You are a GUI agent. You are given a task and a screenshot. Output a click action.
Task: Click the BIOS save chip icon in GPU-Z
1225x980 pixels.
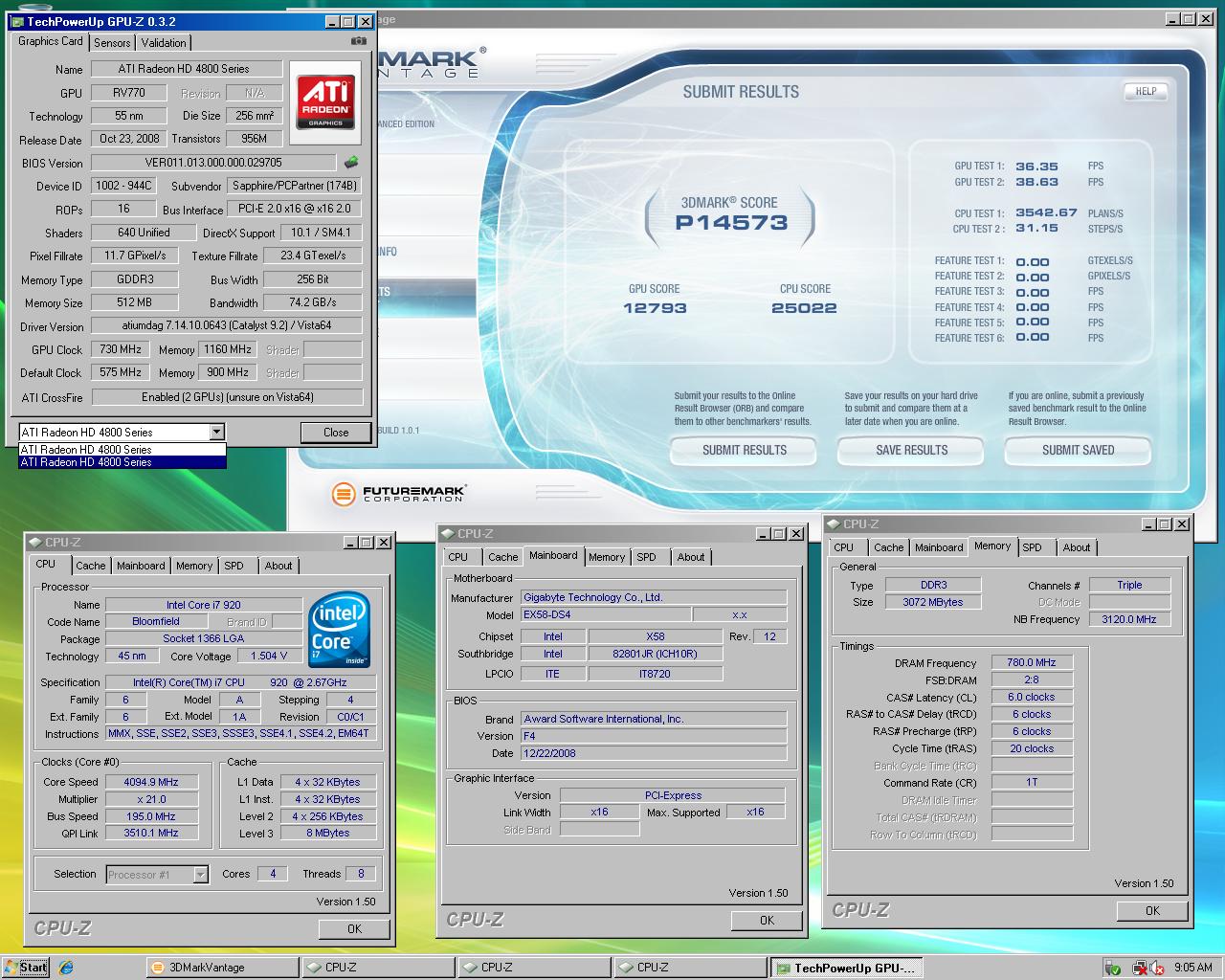click(x=352, y=163)
